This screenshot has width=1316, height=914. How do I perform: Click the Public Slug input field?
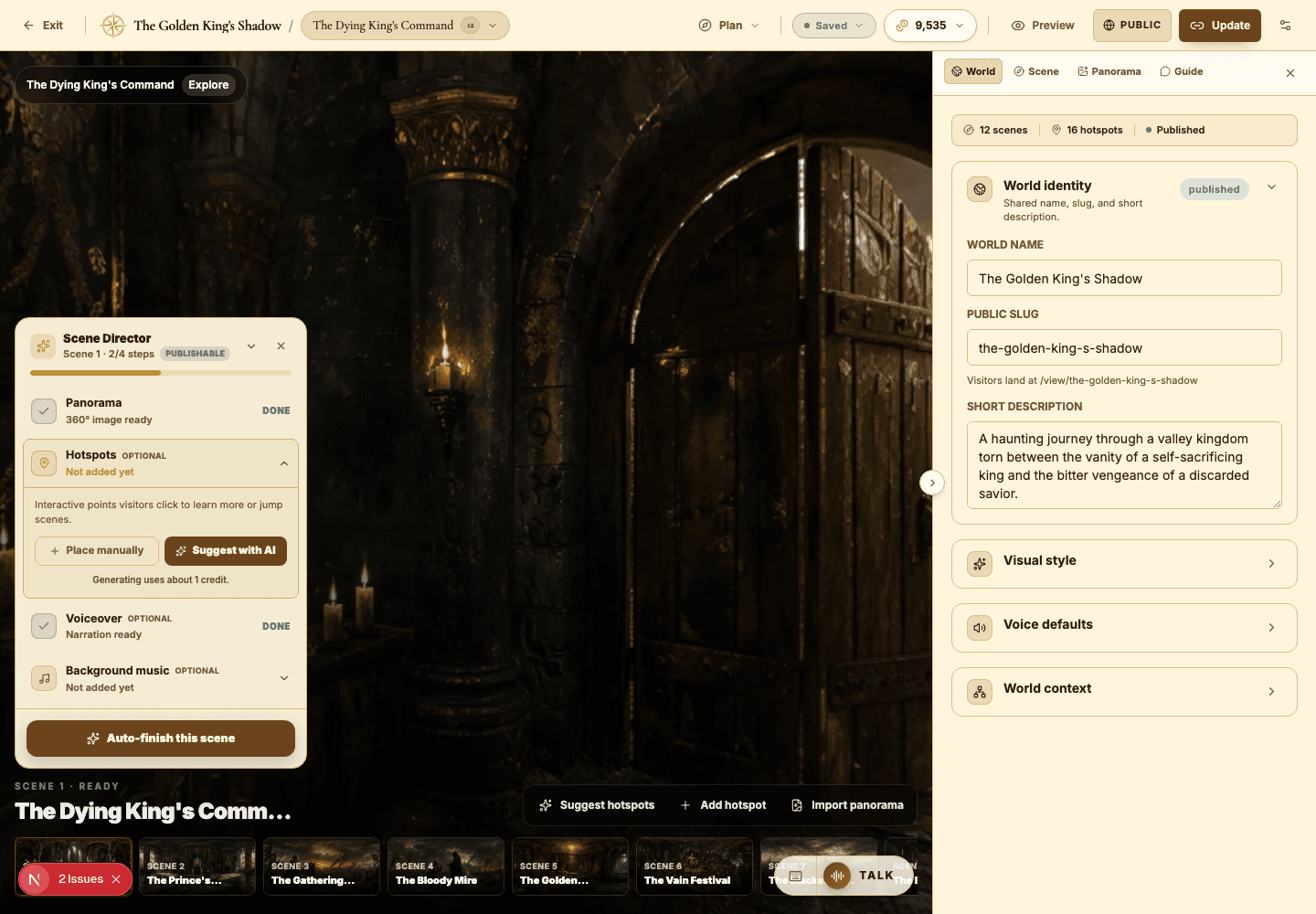1124,347
